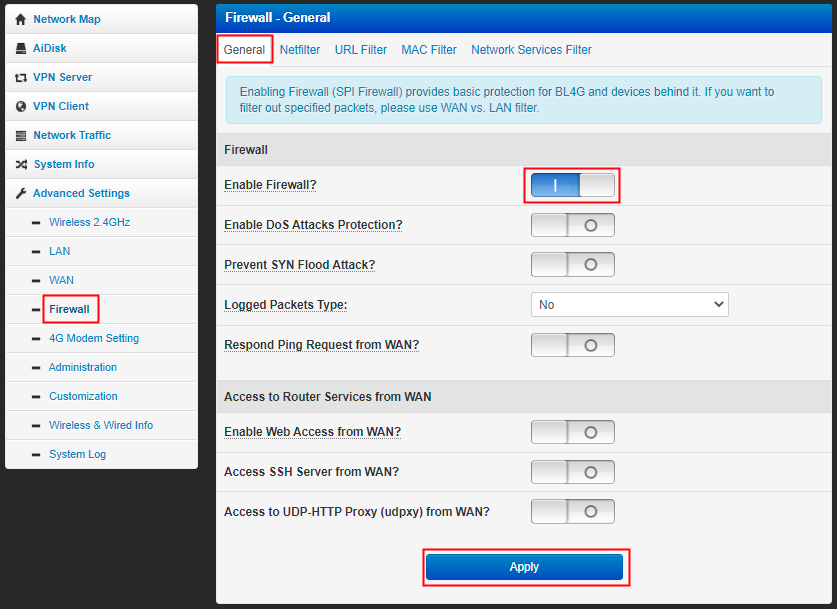Open the URL Filter tab
This screenshot has height=609, width=837.
point(360,50)
